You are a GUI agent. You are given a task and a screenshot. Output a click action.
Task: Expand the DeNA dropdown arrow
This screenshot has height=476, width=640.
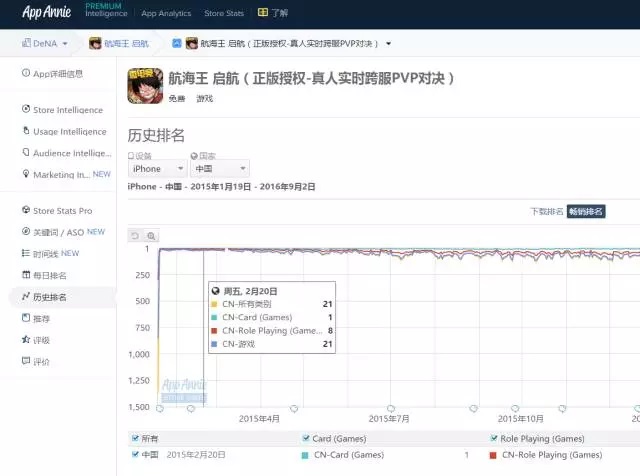pos(65,44)
